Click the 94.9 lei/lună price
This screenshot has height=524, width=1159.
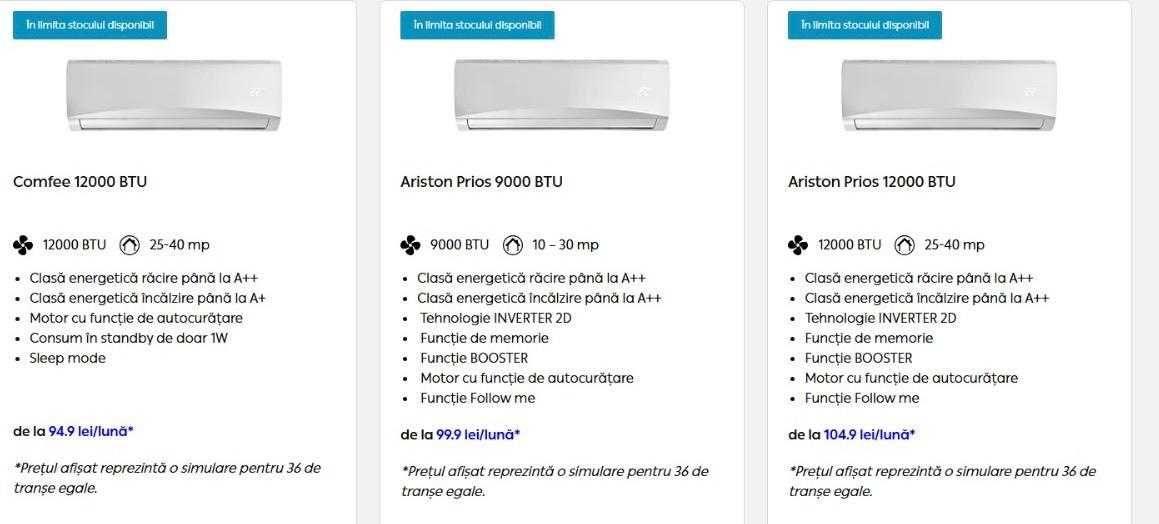tap(91, 431)
